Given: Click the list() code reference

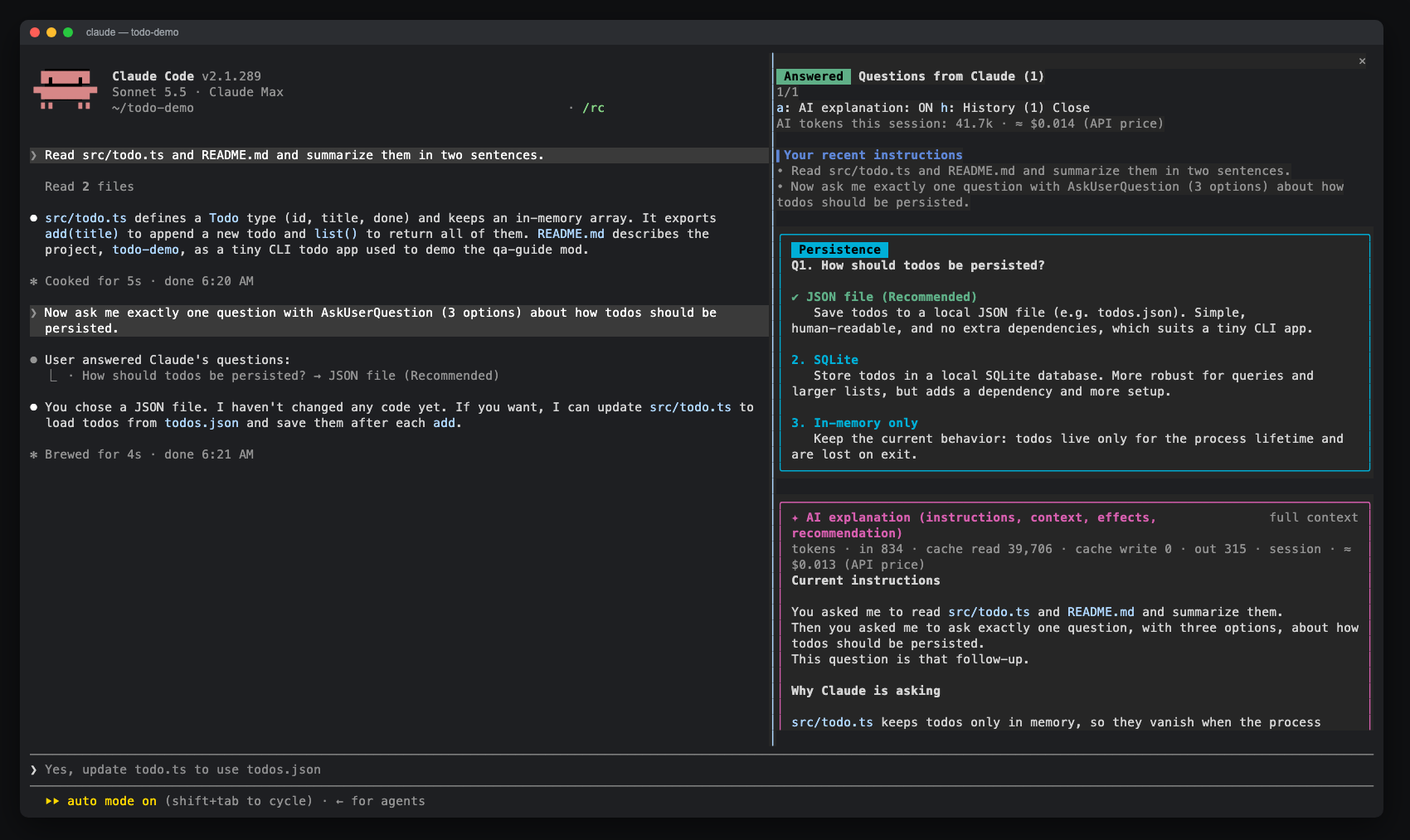Looking at the screenshot, I should click(336, 234).
